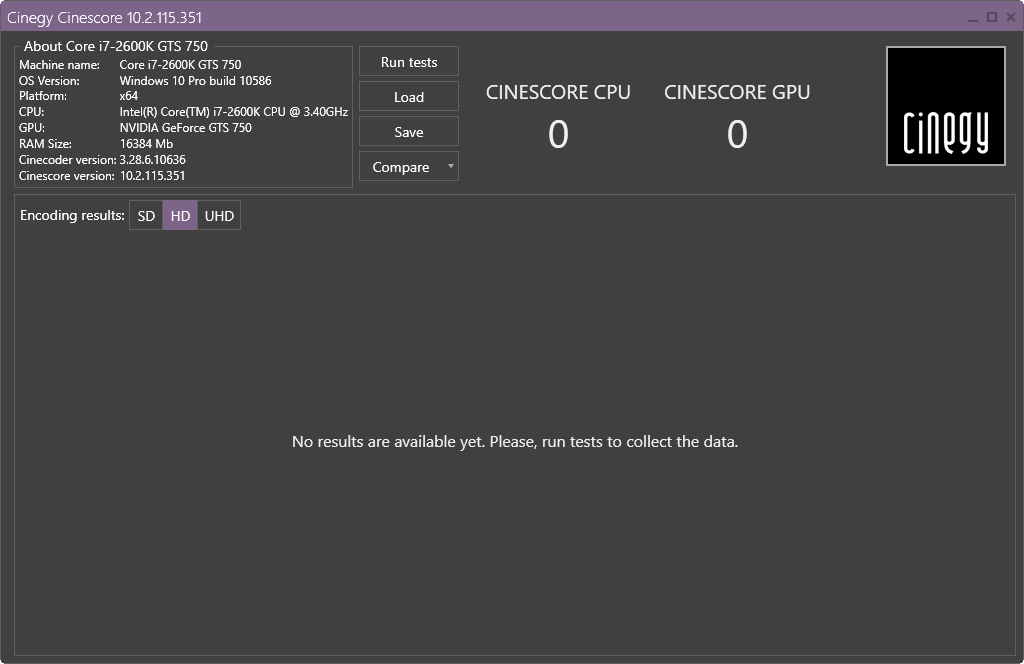Click the GPU score value 0
The height and width of the screenshot is (664, 1024).
pos(737,134)
